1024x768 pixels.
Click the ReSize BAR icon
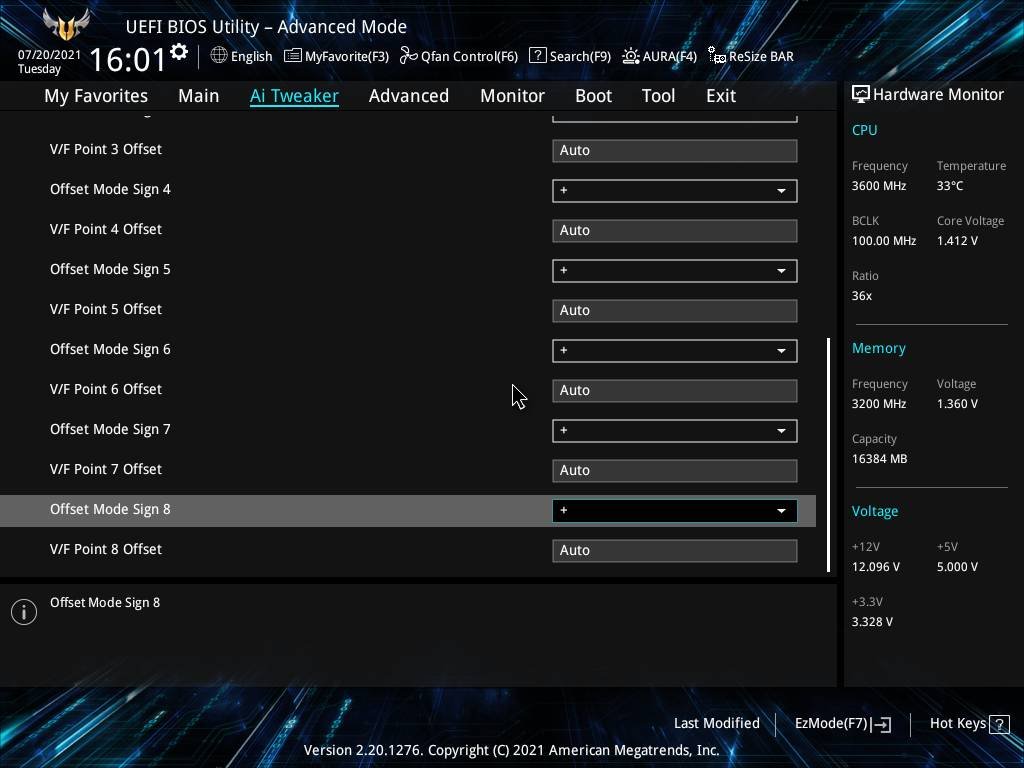point(716,56)
